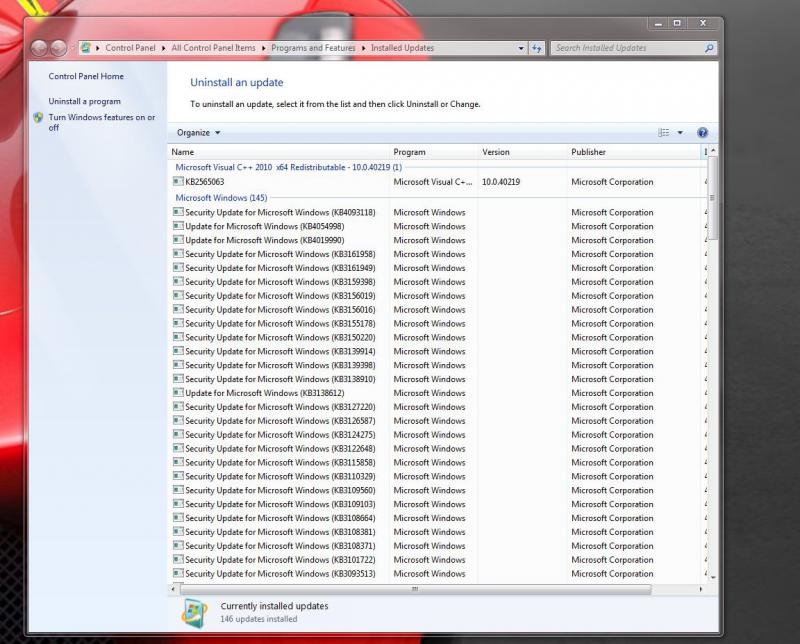Screen dimensions: 800x644
Task: Click the Uninstall a program link
Action: click(x=84, y=102)
